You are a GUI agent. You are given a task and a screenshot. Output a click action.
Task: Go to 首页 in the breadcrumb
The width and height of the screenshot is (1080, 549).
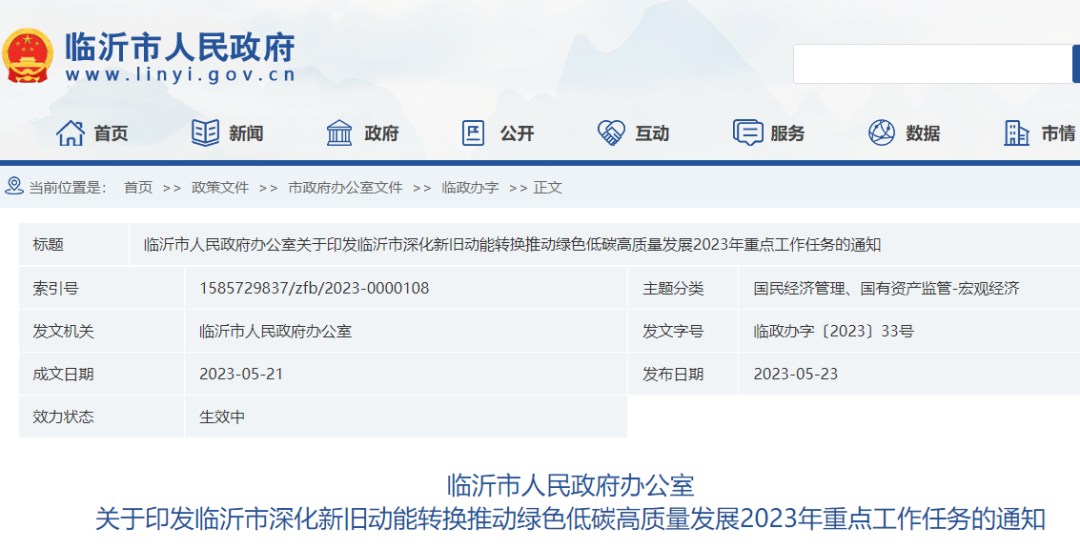[138, 187]
